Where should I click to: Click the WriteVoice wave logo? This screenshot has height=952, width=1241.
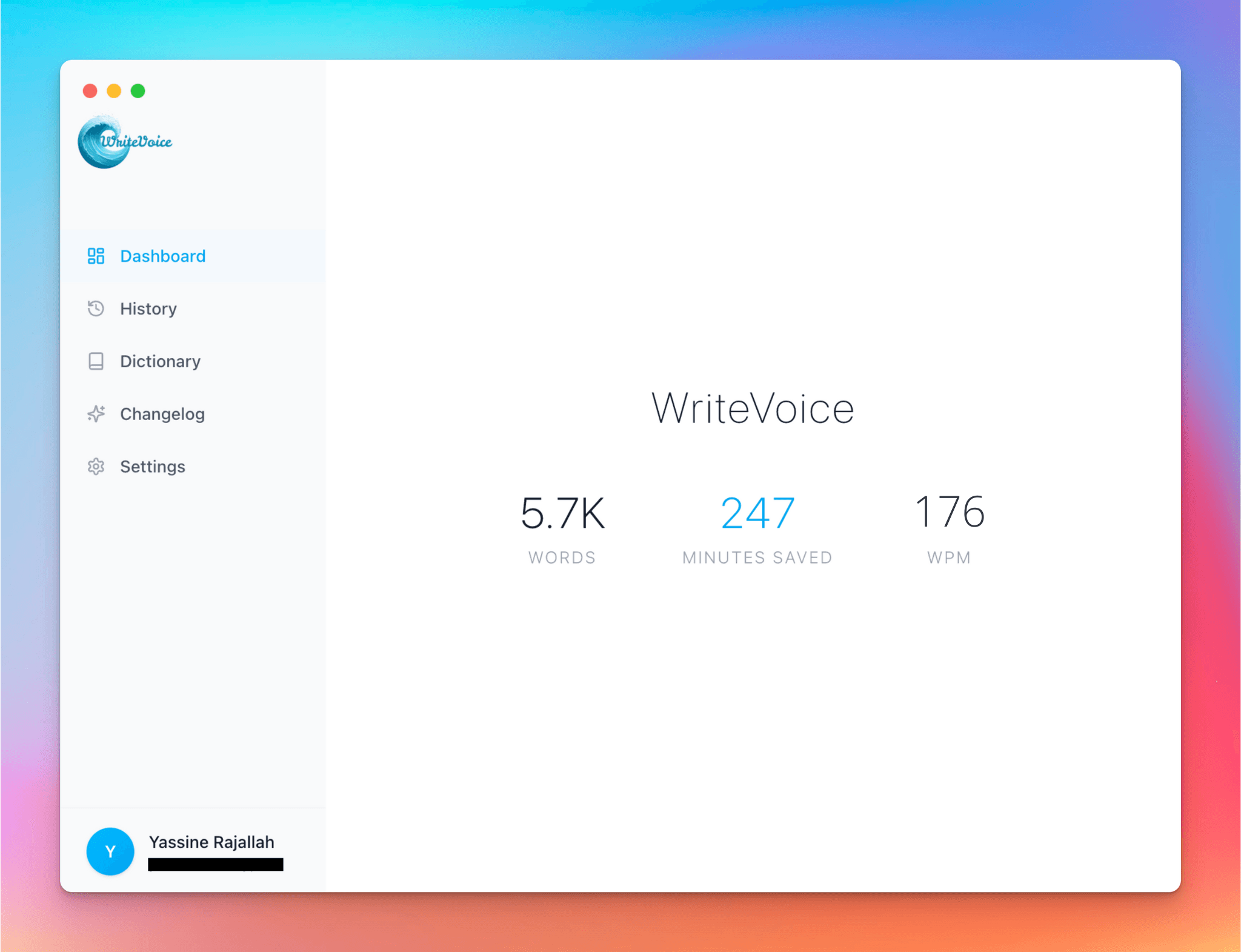[125, 142]
